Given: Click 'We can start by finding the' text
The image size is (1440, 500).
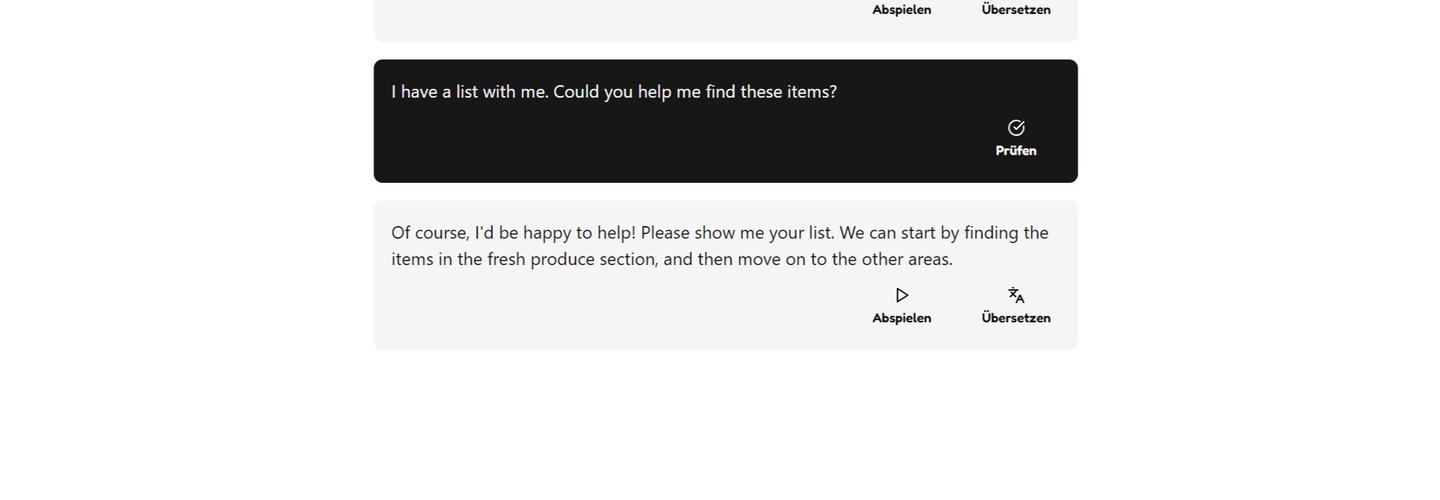Looking at the screenshot, I should tap(943, 233).
